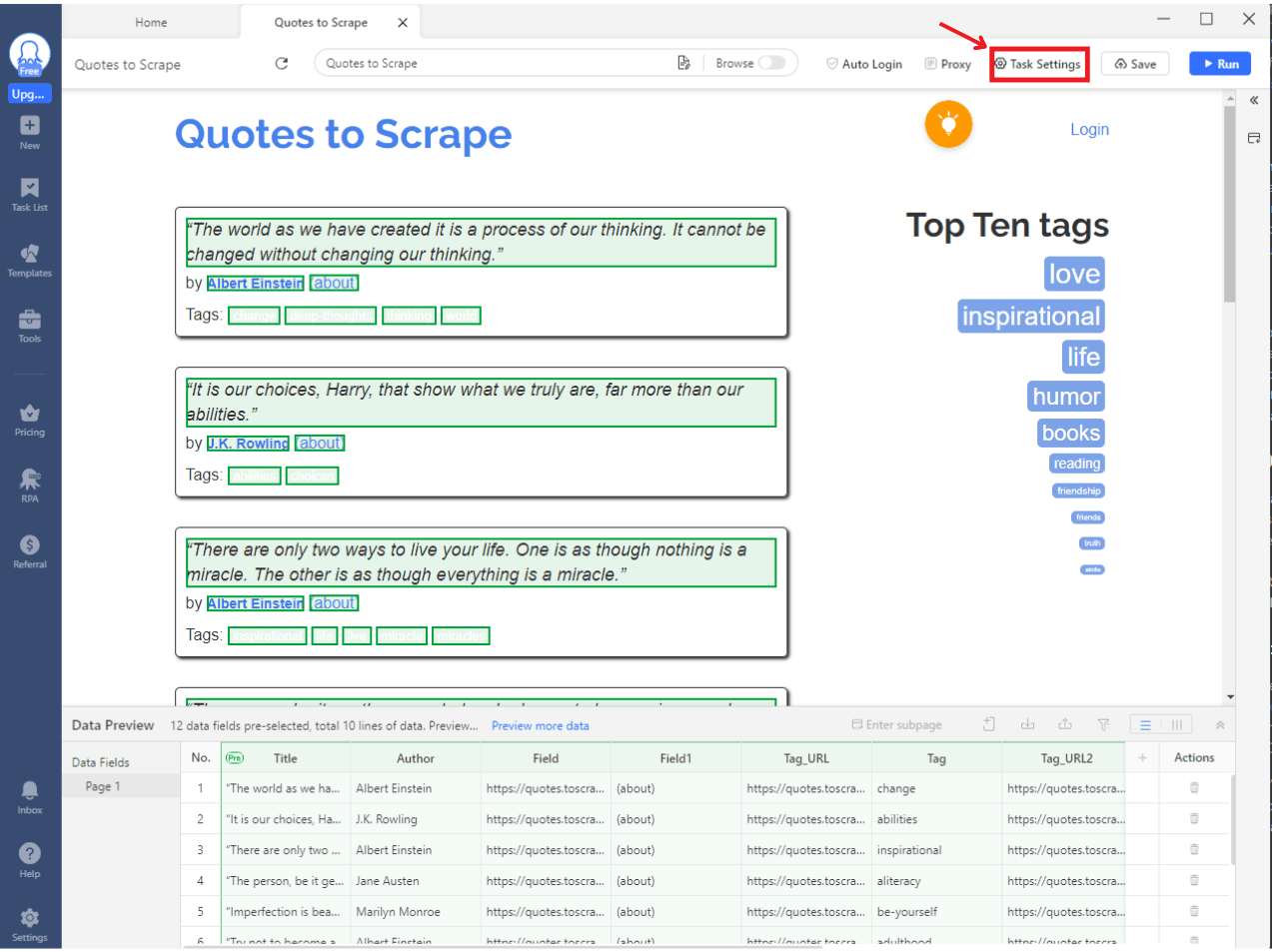Open the Task List in sidebar
The height and width of the screenshot is (952, 1272).
point(30,194)
